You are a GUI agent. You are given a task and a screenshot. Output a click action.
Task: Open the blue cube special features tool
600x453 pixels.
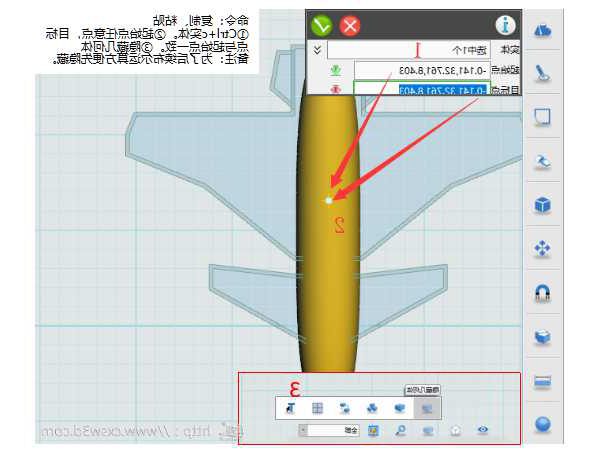click(543, 205)
